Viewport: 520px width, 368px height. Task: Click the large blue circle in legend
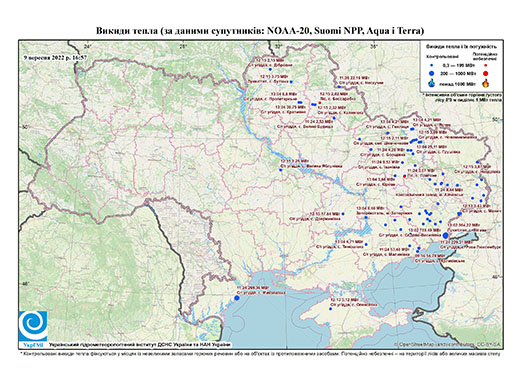click(432, 73)
